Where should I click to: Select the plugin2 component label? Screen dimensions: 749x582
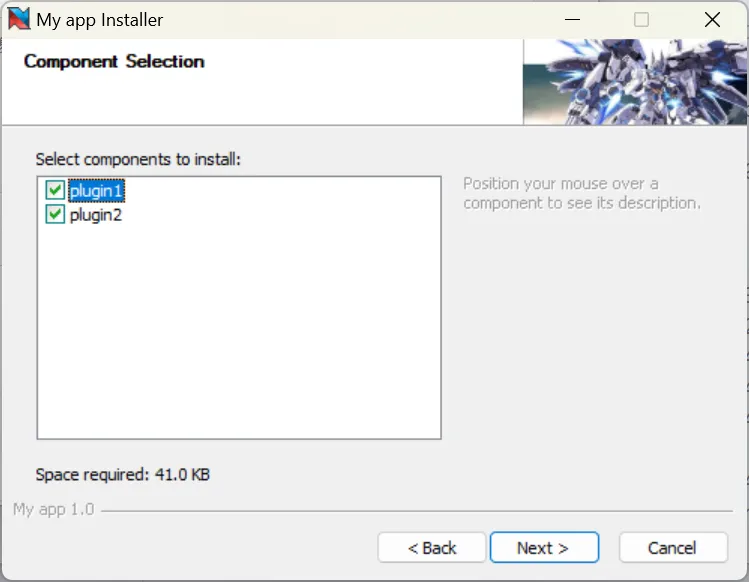point(96,214)
